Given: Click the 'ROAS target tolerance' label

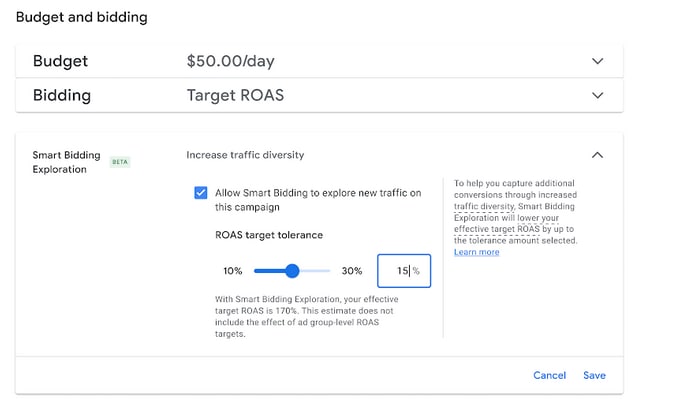Looking at the screenshot, I should click(269, 235).
